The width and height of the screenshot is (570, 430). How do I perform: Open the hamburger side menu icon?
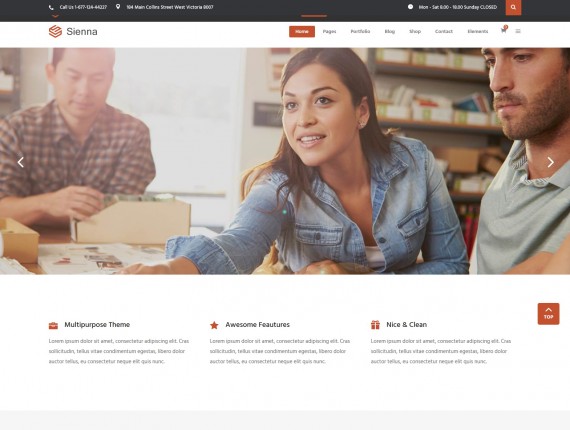(518, 31)
